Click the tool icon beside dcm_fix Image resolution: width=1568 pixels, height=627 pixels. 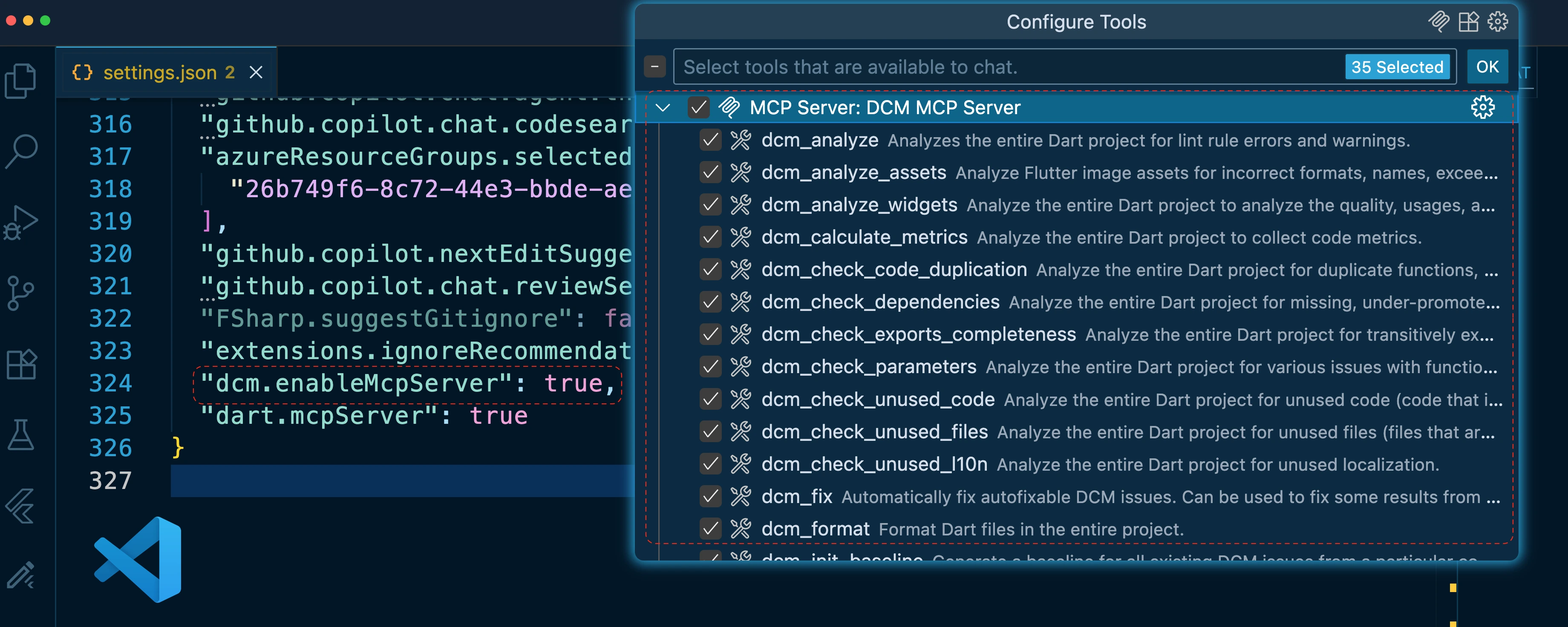pyautogui.click(x=740, y=496)
